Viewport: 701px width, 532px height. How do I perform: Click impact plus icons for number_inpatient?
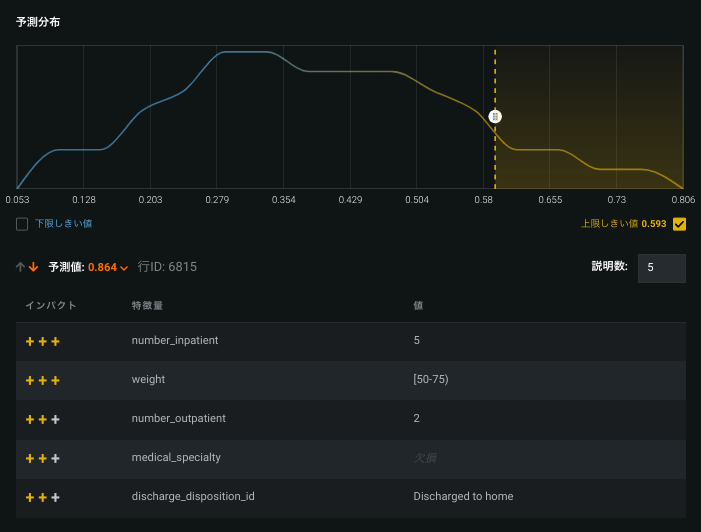[x=42, y=341]
